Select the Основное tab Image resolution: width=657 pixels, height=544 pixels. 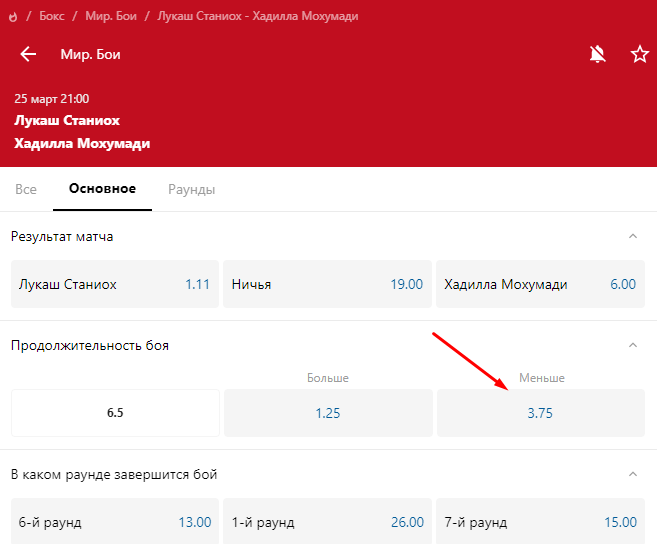pos(102,189)
